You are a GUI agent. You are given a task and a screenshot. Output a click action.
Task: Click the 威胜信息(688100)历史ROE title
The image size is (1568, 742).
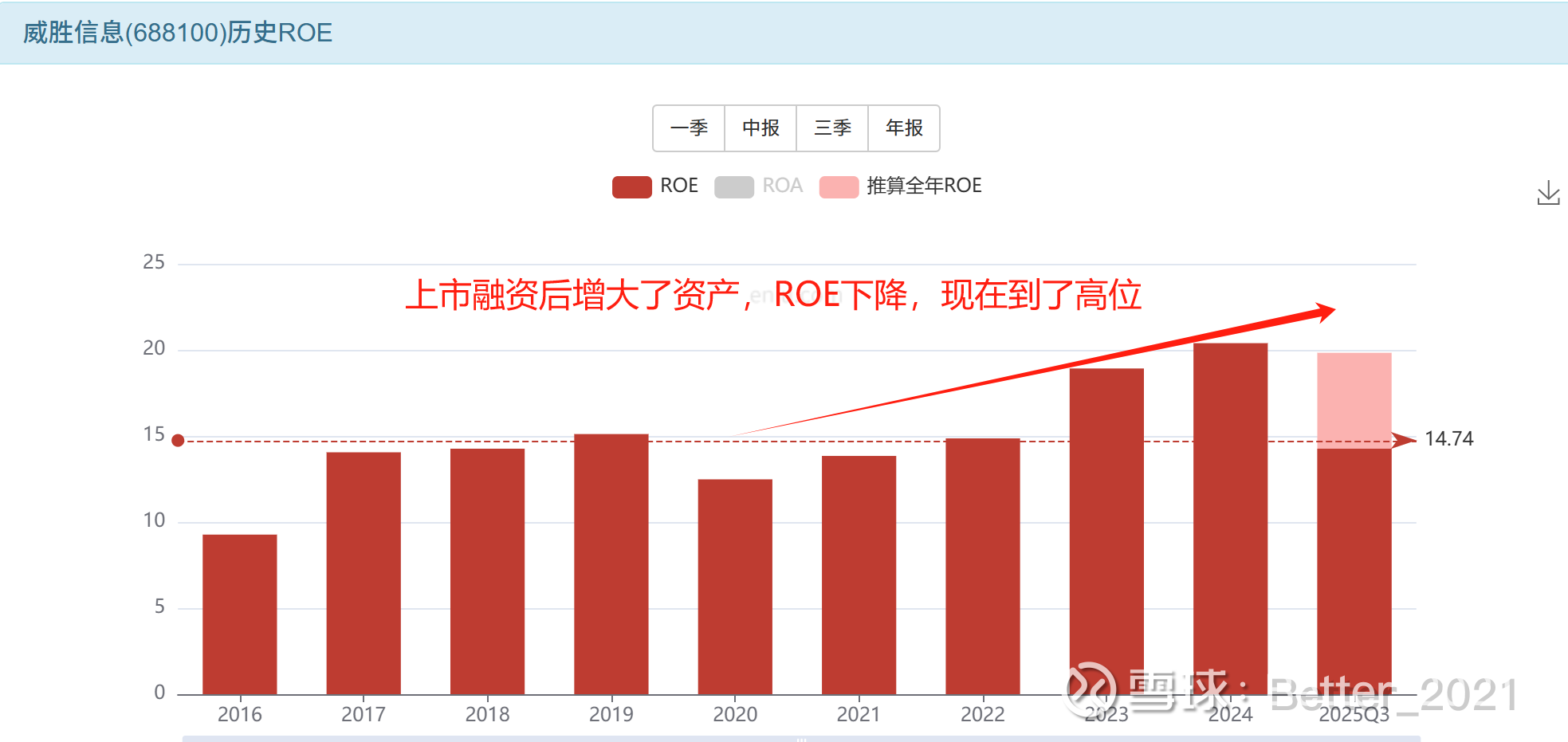(x=178, y=33)
